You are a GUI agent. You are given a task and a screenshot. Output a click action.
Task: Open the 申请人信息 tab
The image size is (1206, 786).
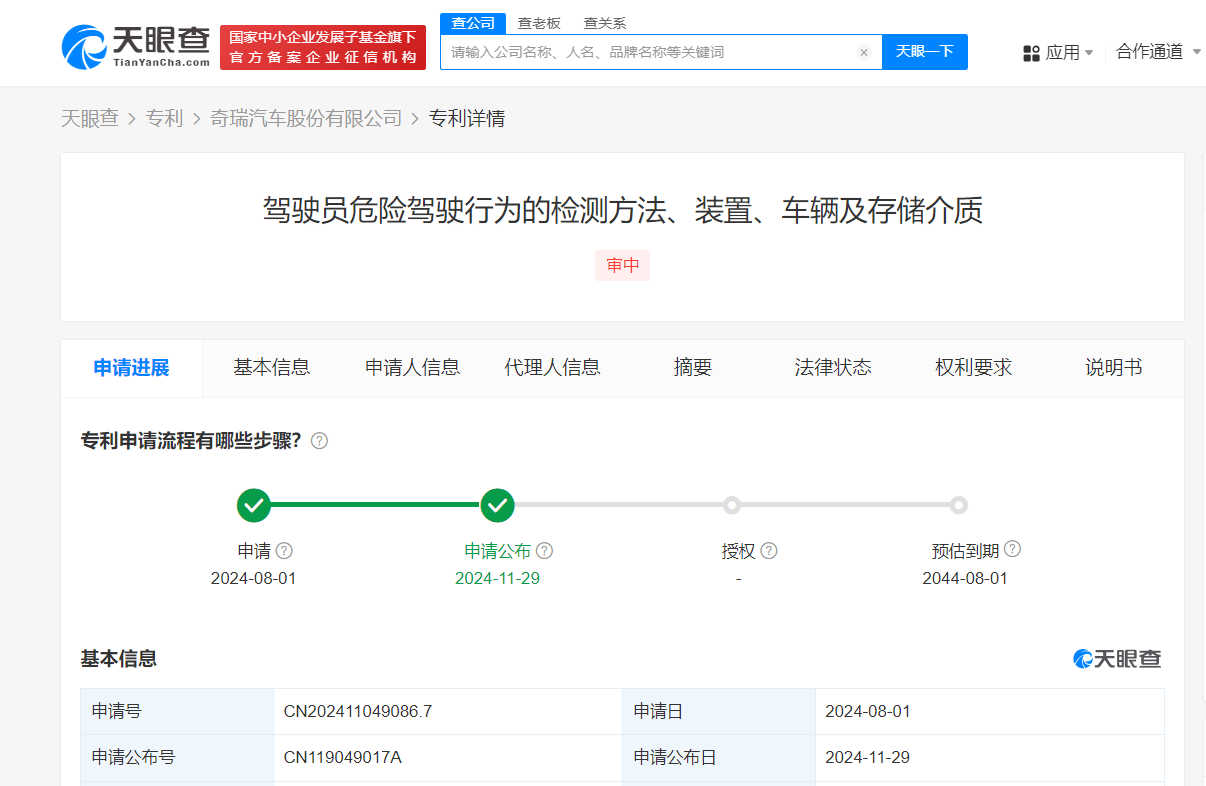pos(413,368)
